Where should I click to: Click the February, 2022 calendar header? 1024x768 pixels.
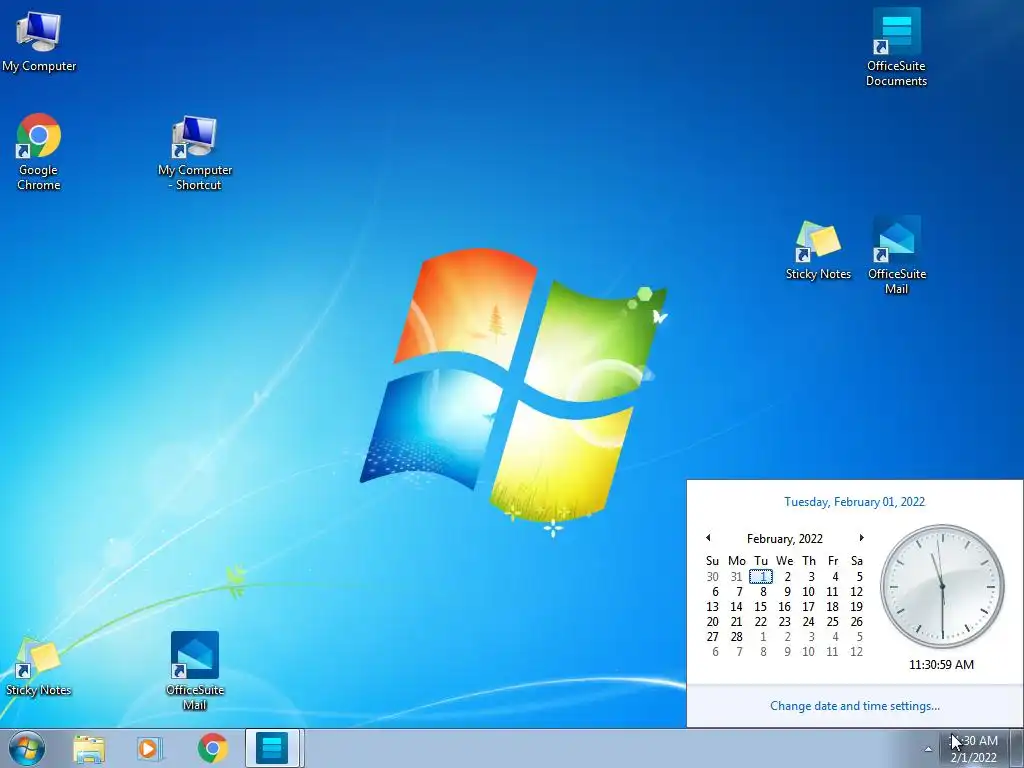point(784,539)
